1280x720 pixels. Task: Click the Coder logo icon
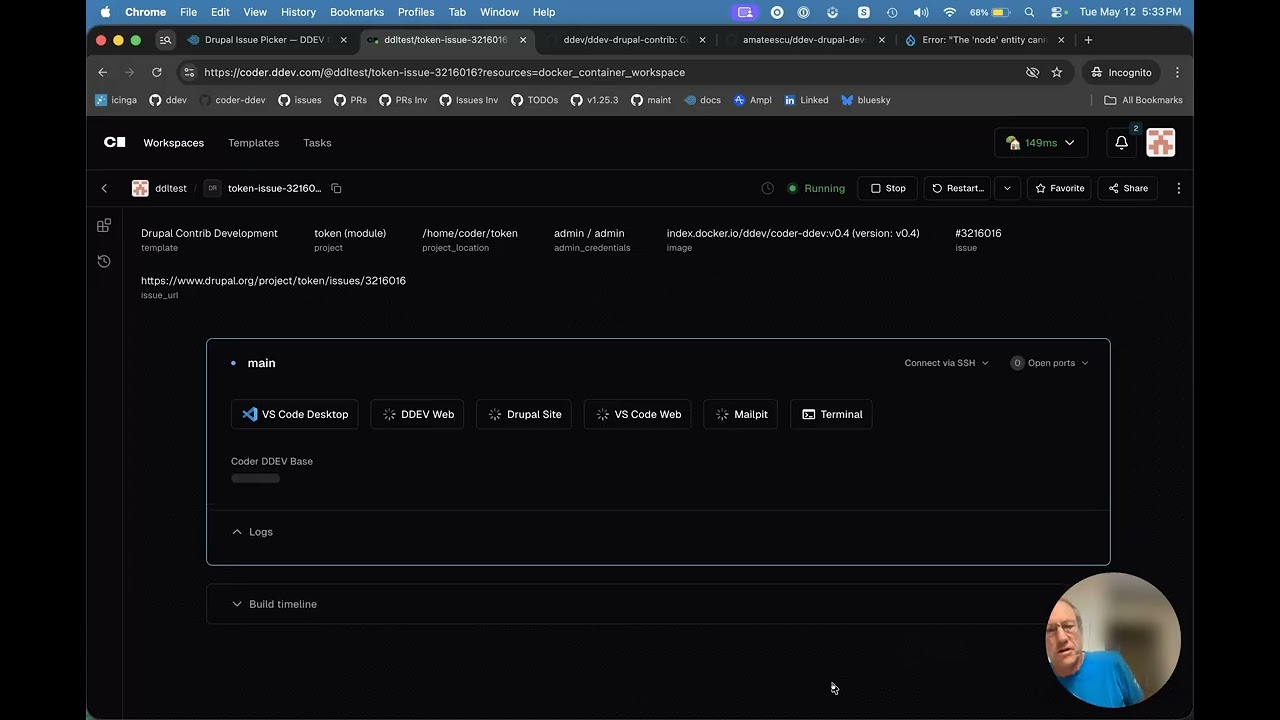[x=115, y=142]
